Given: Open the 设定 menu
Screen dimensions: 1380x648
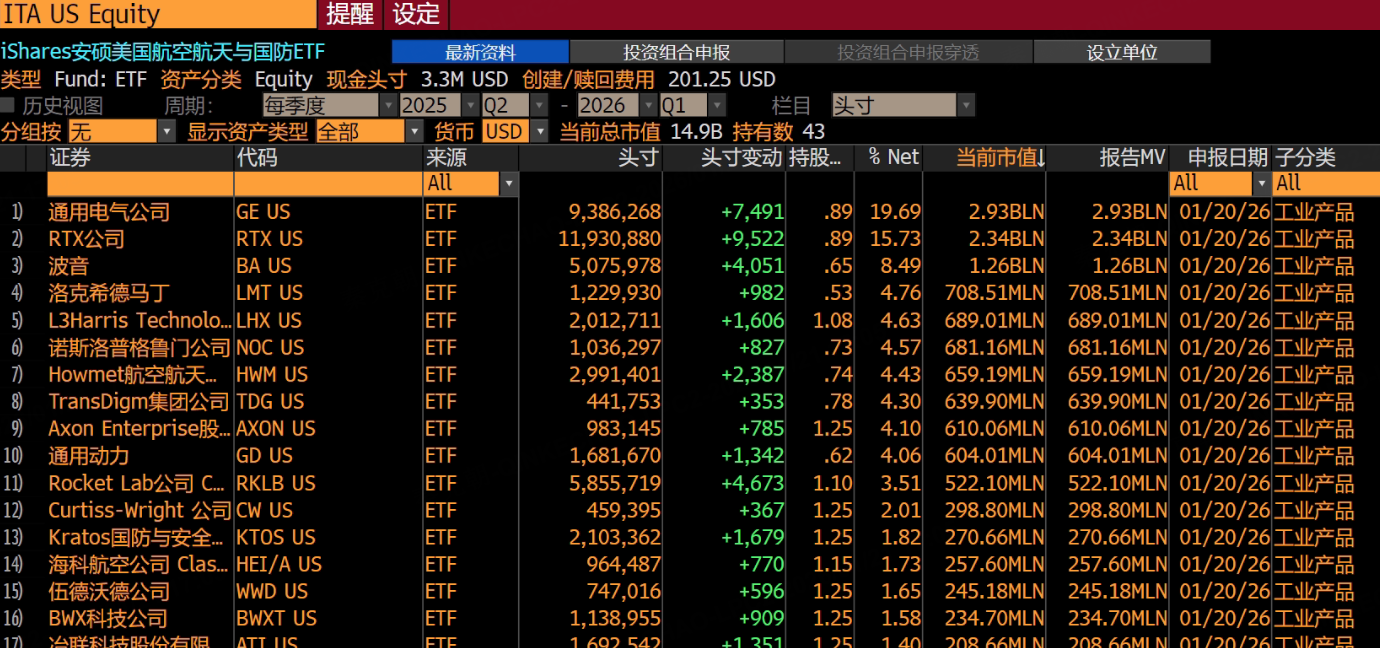Looking at the screenshot, I should click(416, 14).
